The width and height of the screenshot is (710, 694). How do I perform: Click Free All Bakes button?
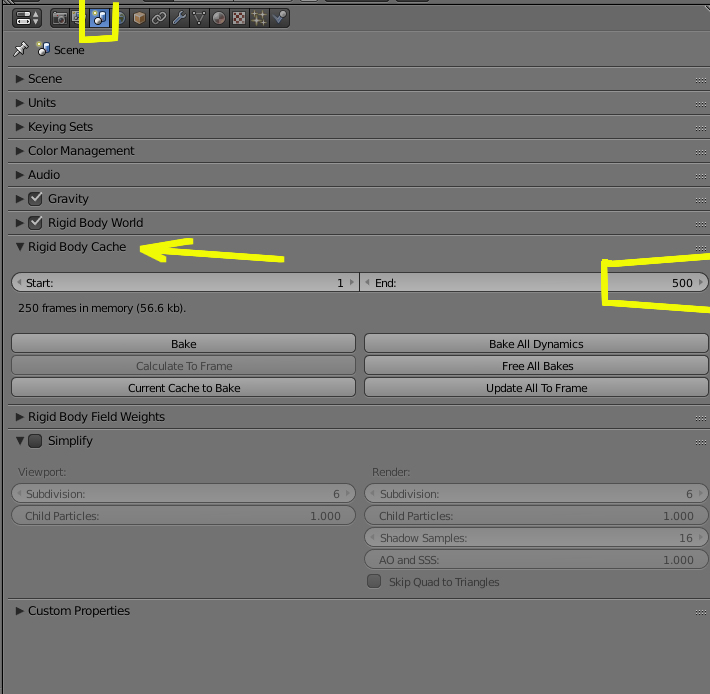coord(536,366)
